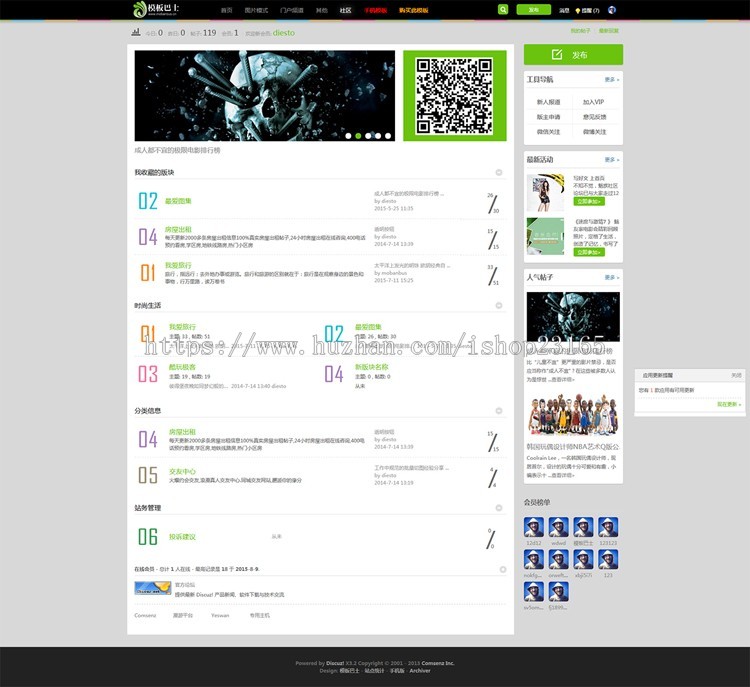Click 立即参加 beside the fashion model photo

pos(589,201)
